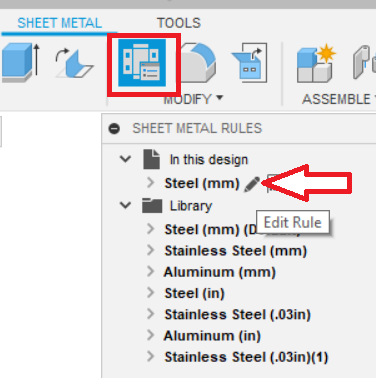Viewport: 376px width, 378px height.
Task: Expand the Stainless Steel (mm) rule
Action: (151, 250)
